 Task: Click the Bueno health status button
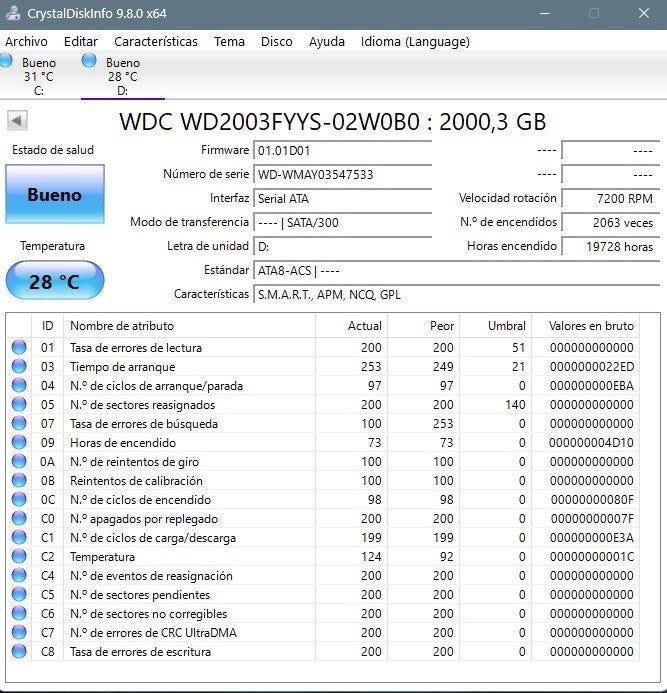tap(55, 194)
